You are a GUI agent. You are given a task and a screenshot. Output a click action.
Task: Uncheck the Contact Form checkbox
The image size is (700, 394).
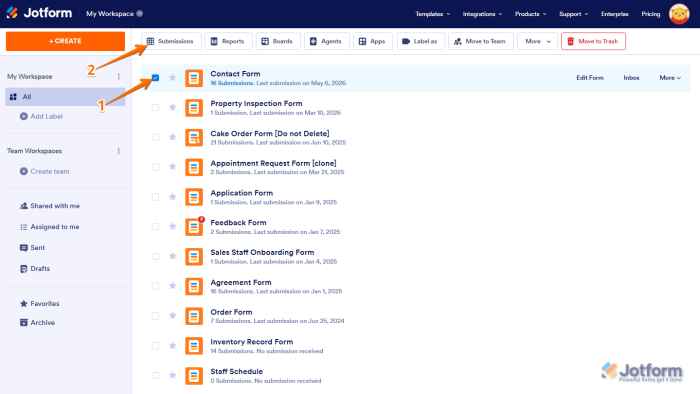coord(155,78)
